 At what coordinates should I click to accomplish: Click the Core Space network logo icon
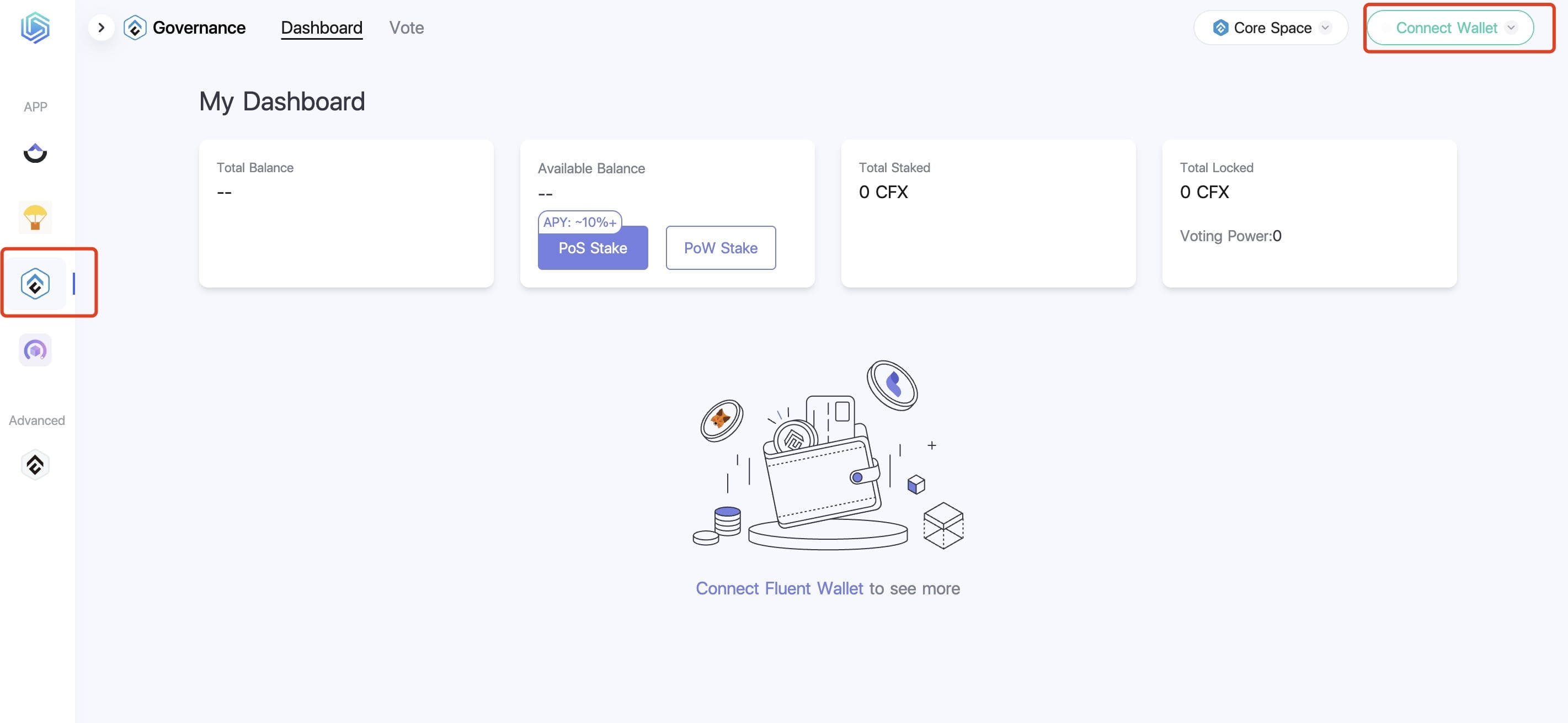1220,28
